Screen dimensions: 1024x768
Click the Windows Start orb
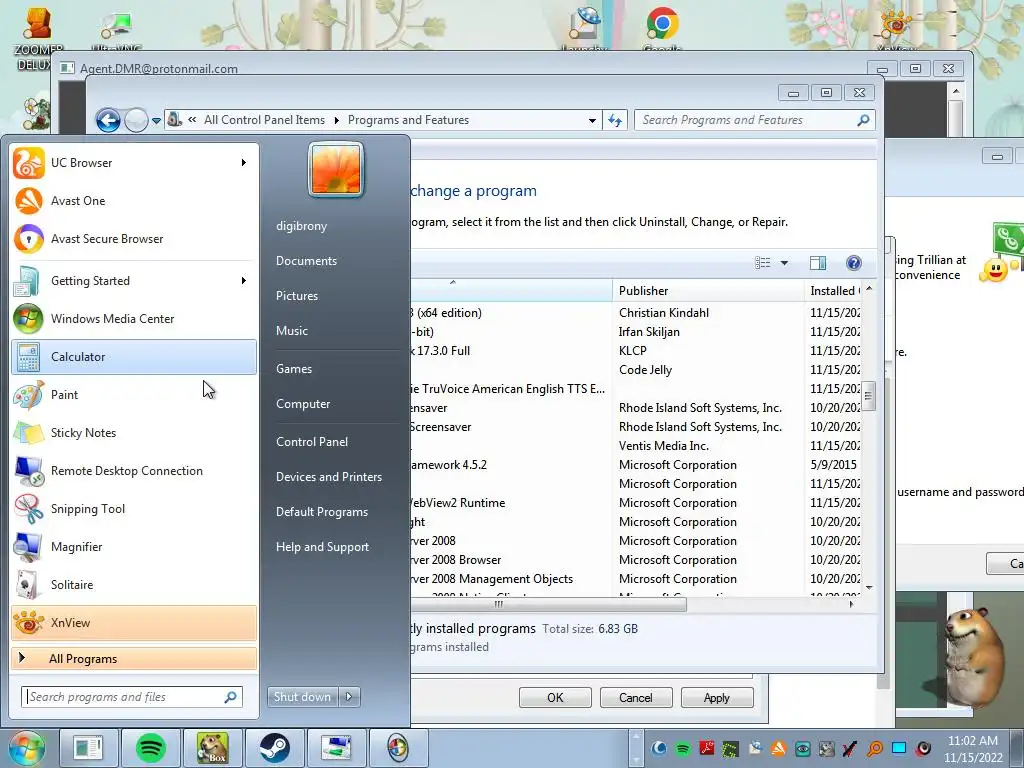(x=25, y=748)
